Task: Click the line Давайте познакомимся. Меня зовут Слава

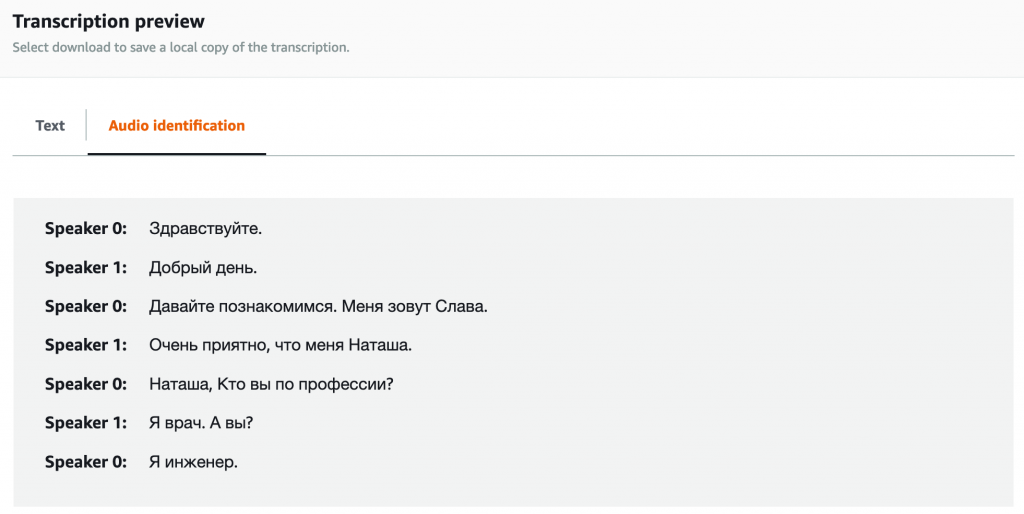Action: click(x=318, y=306)
